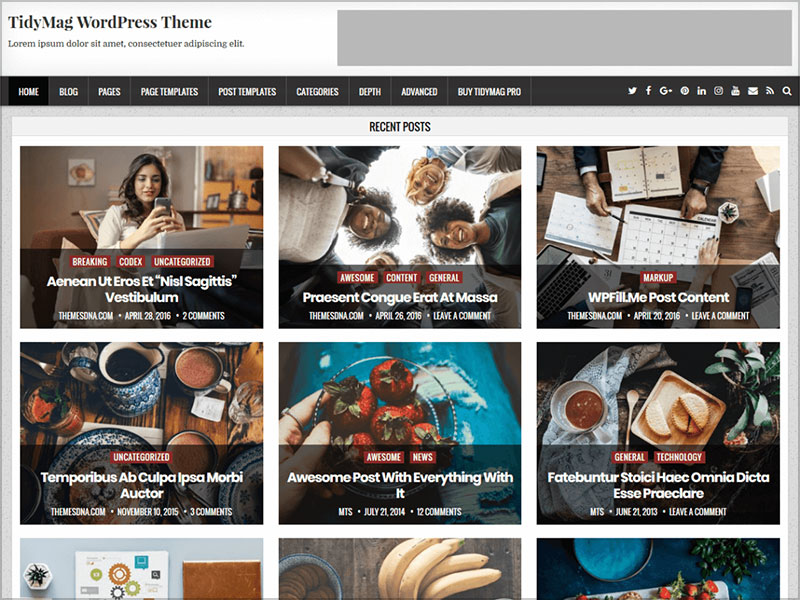Viewport: 800px width, 600px height.
Task: Click the TidyMag WordPress Theme site title
Action: [110, 22]
